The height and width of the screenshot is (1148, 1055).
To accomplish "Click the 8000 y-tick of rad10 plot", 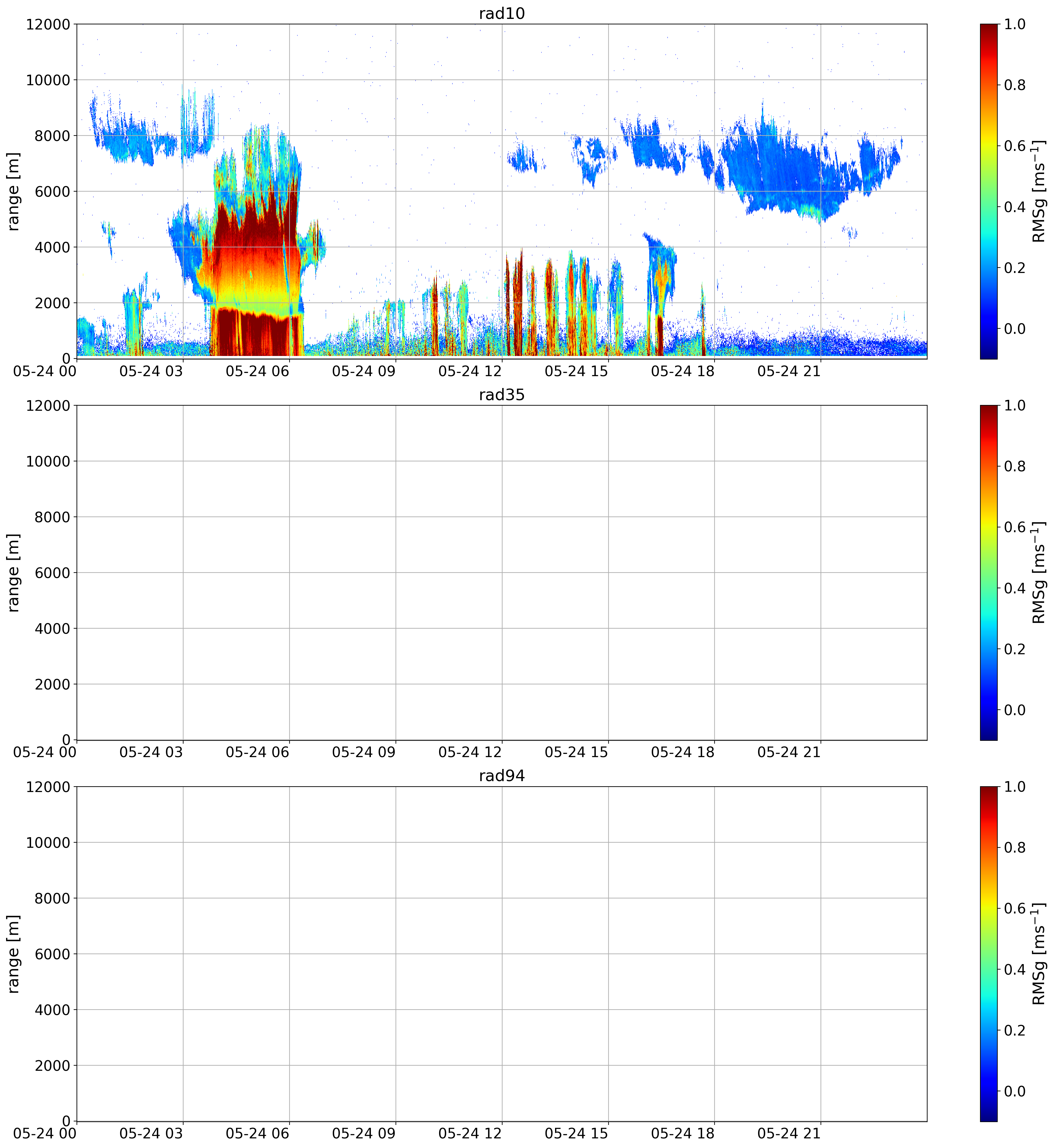I will (53, 136).
